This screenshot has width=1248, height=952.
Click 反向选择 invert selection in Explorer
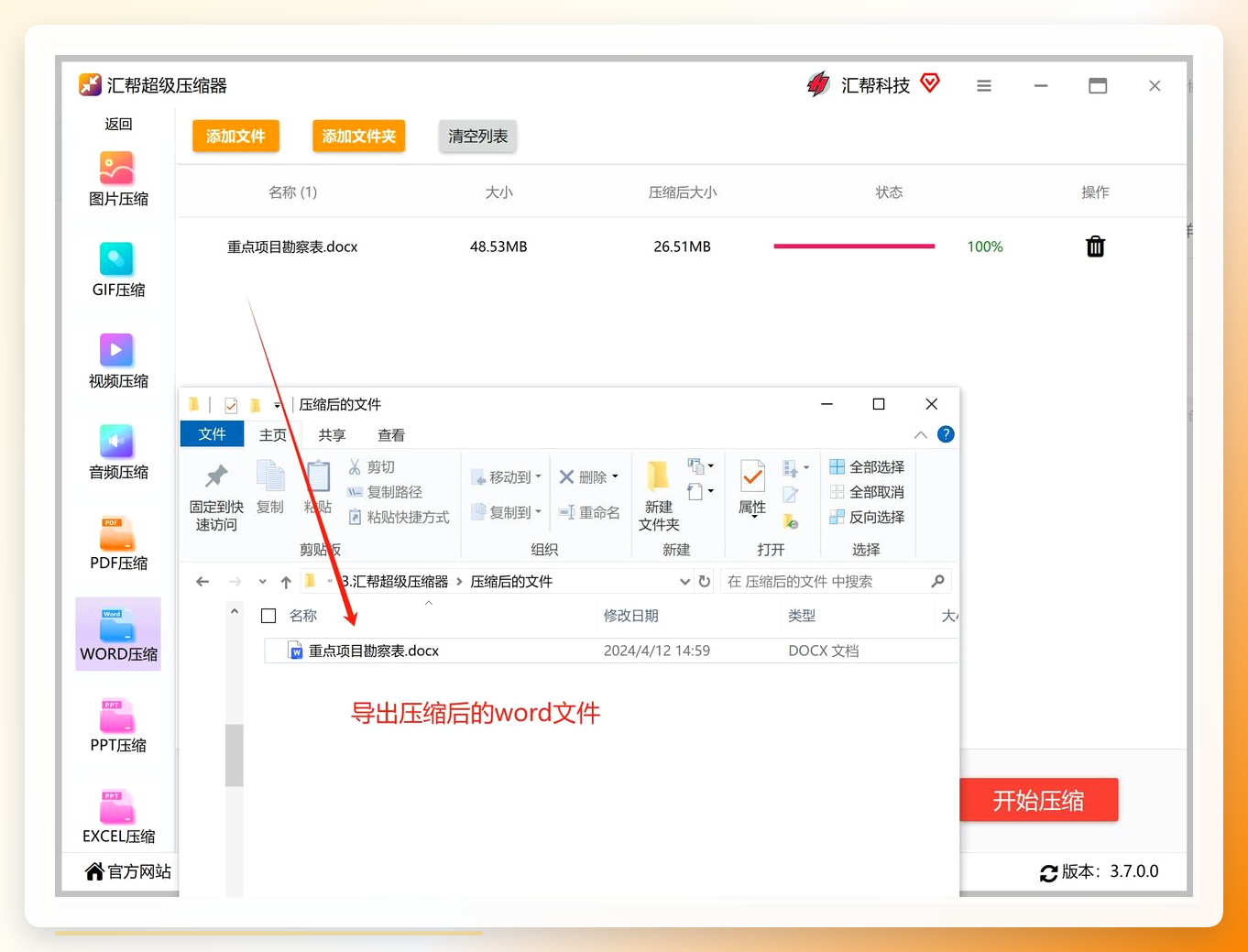[867, 517]
